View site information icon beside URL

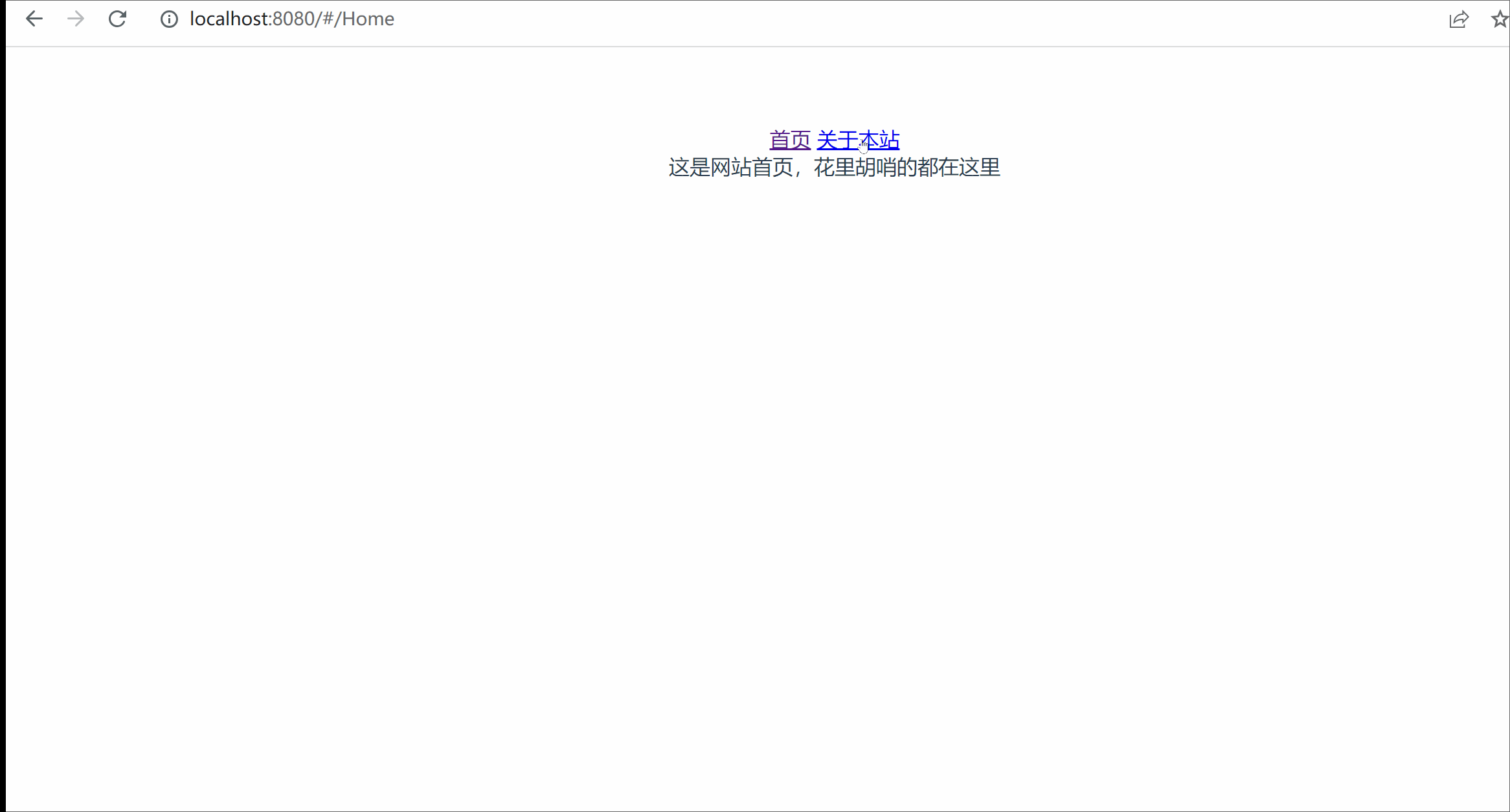169,19
